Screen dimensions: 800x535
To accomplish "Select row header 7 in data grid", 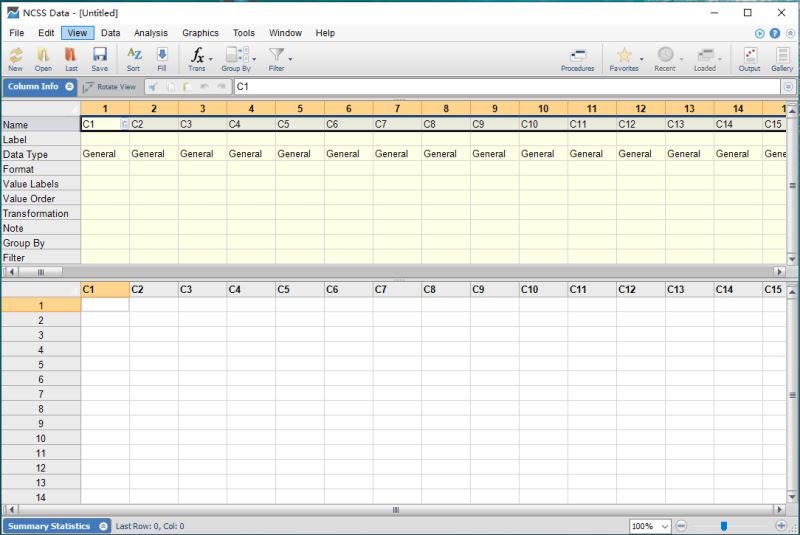I will point(41,394).
